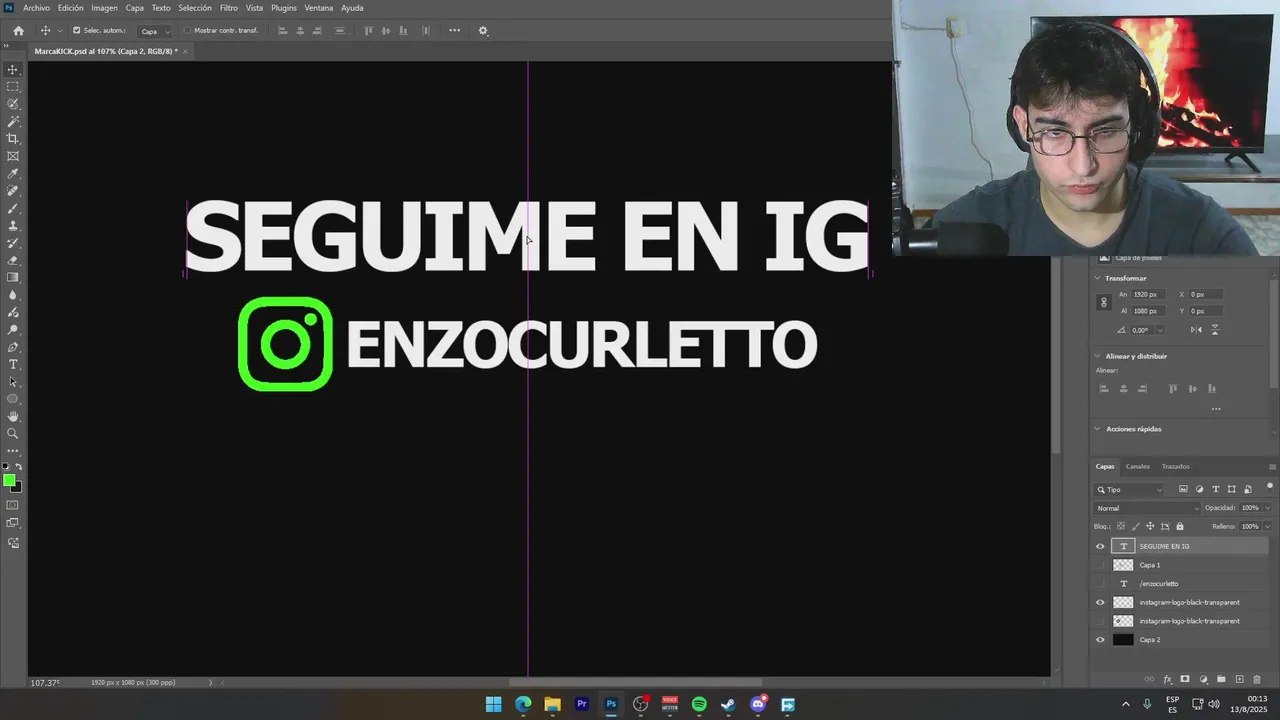Add a layer mask
This screenshot has height=720, width=1280.
[x=1185, y=679]
